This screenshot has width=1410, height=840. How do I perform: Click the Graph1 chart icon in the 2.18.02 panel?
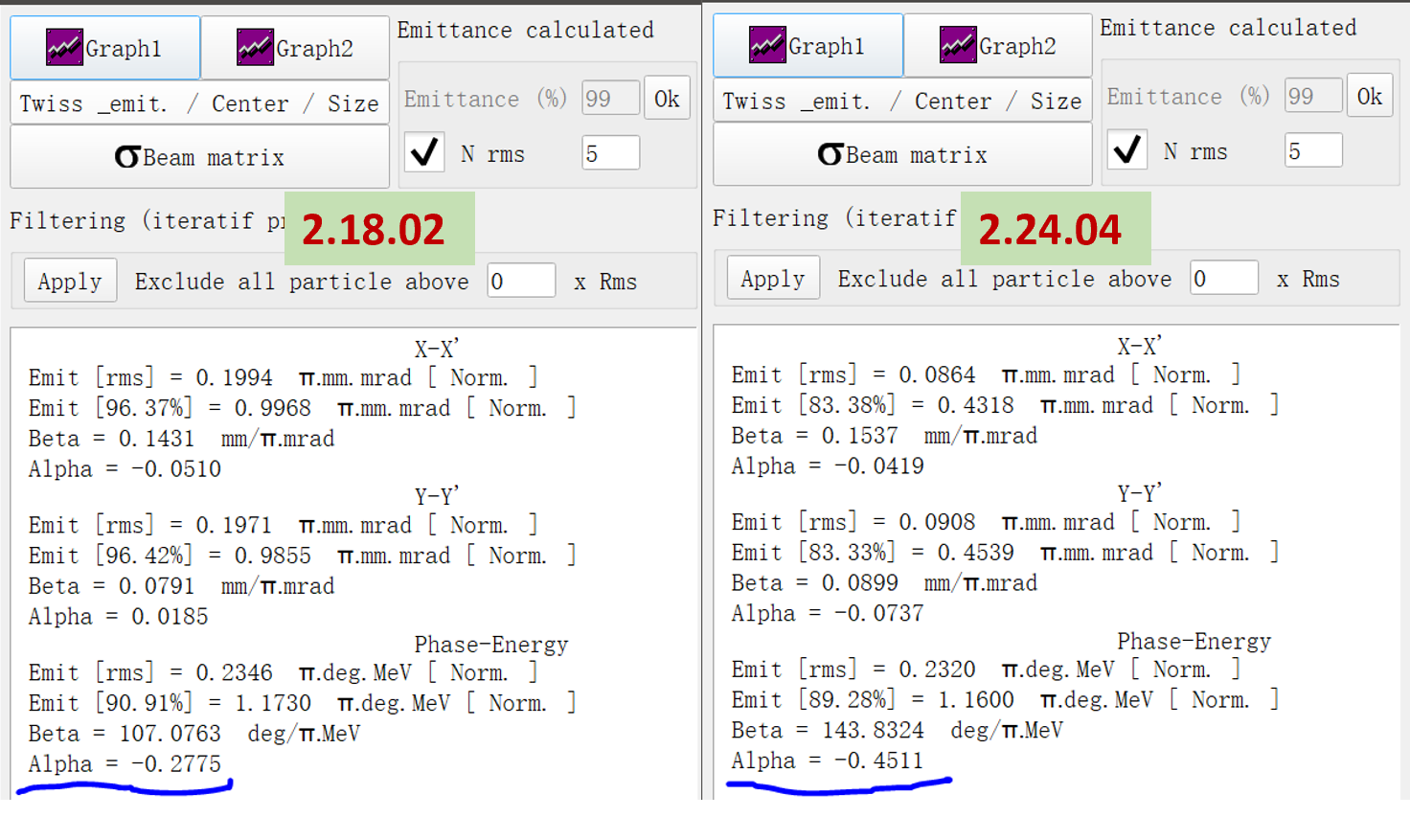click(x=64, y=48)
